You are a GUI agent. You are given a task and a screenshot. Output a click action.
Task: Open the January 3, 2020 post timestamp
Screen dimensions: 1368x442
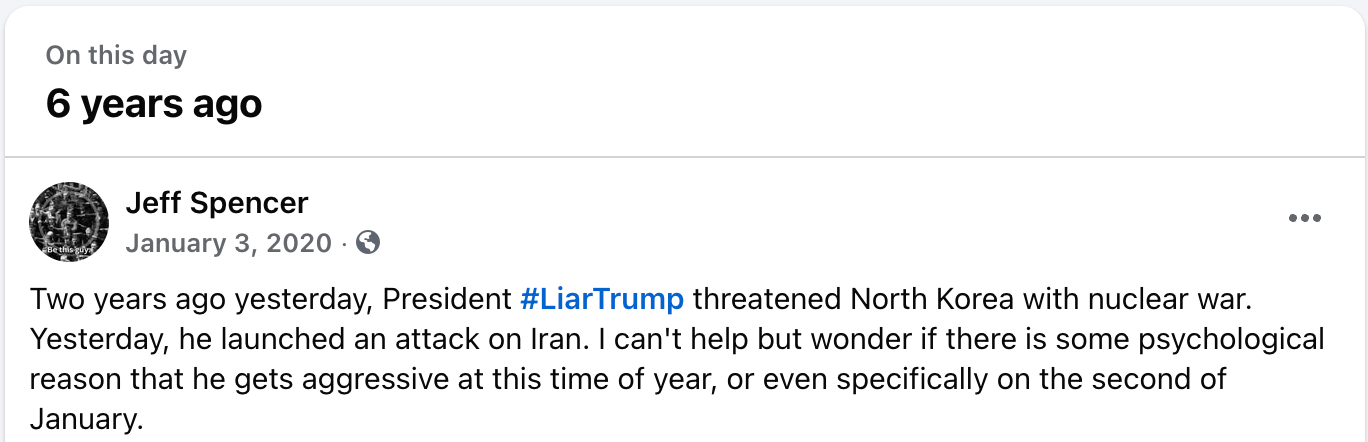tap(228, 243)
